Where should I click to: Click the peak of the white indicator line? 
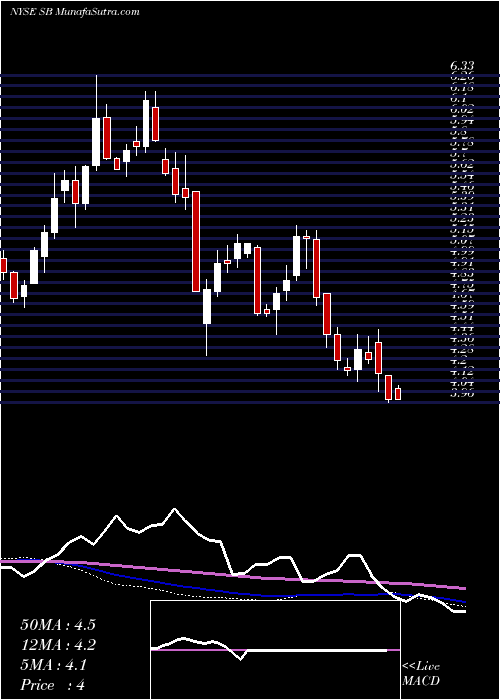[175, 509]
